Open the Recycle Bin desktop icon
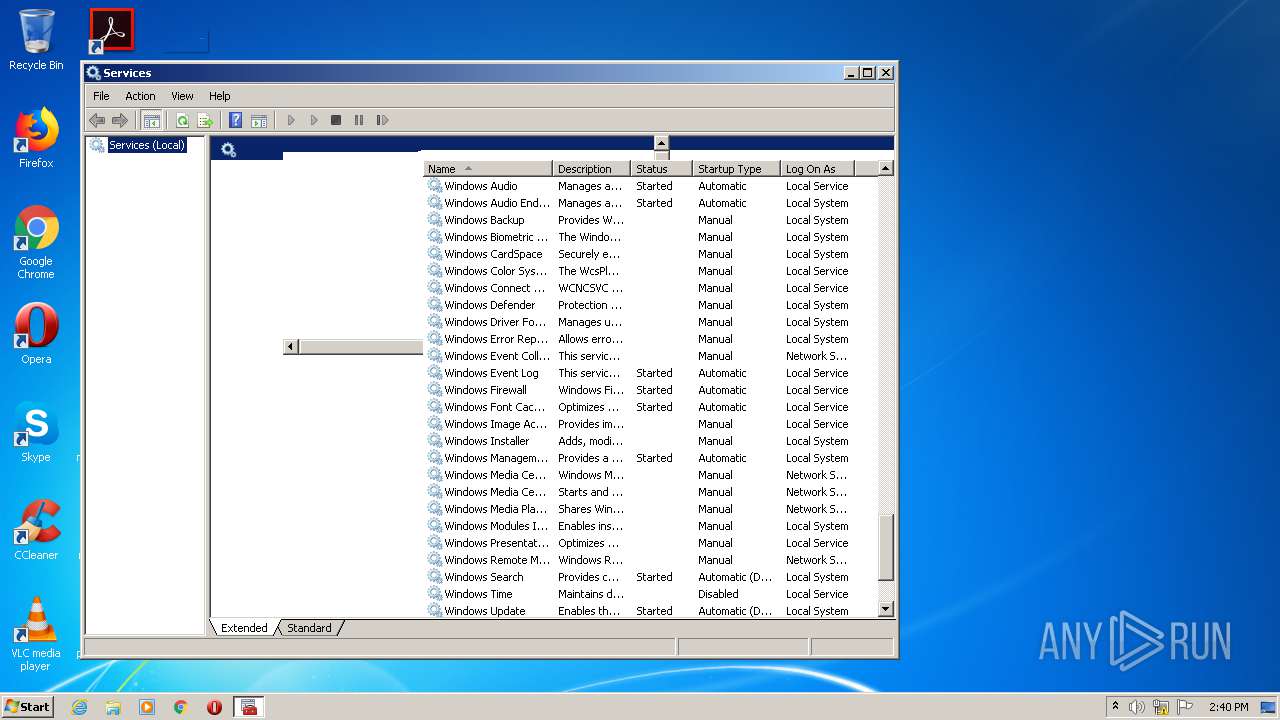Screen dimensions: 1280x720 (36, 40)
